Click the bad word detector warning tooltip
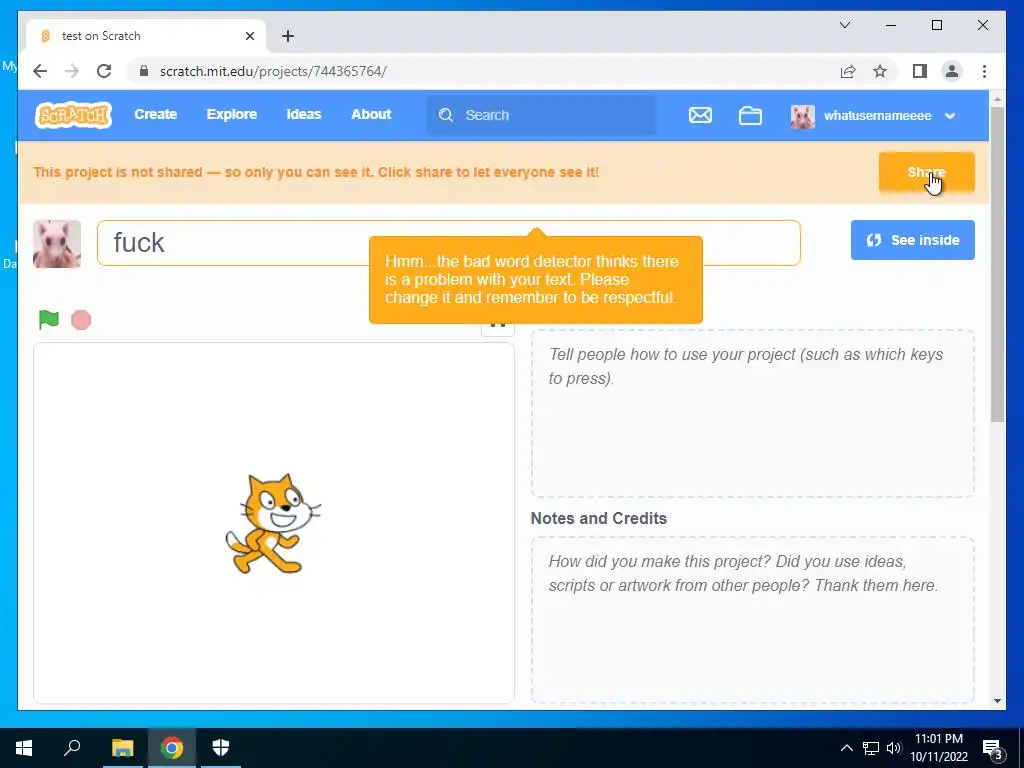The height and width of the screenshot is (768, 1024). [536, 280]
